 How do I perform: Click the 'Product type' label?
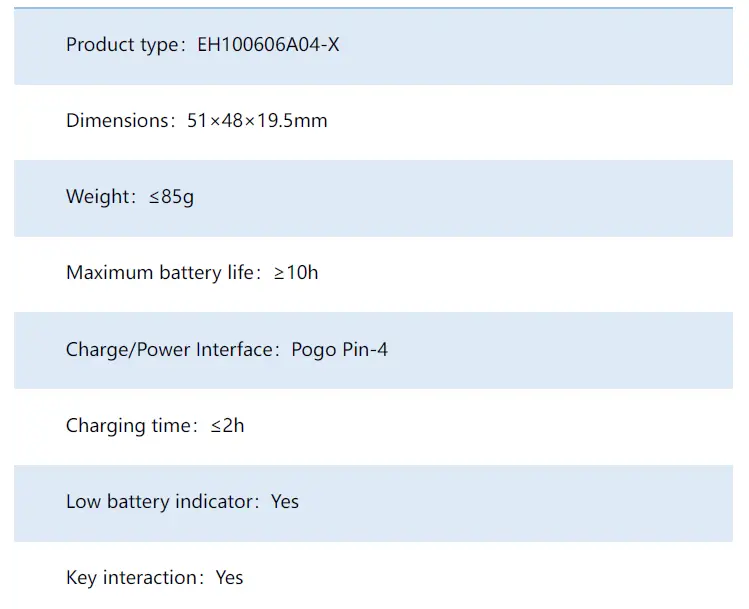click(120, 45)
